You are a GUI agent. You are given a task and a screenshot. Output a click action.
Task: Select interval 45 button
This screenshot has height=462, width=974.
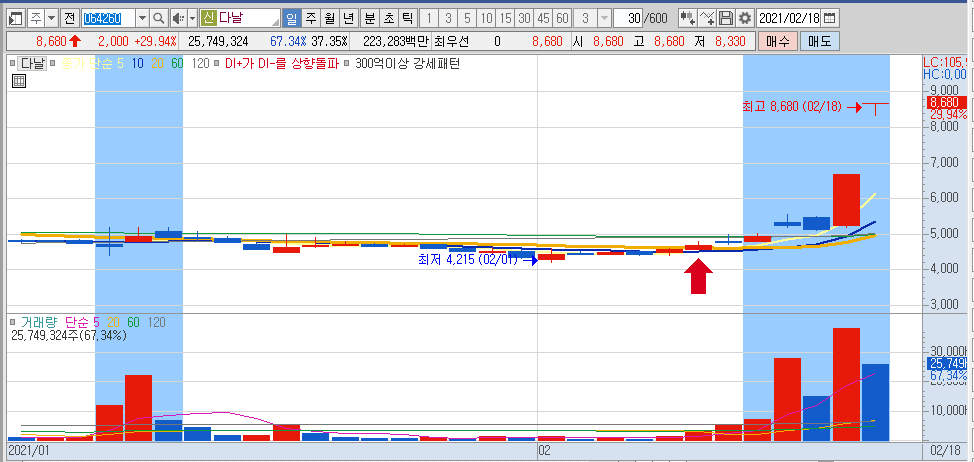(544, 19)
